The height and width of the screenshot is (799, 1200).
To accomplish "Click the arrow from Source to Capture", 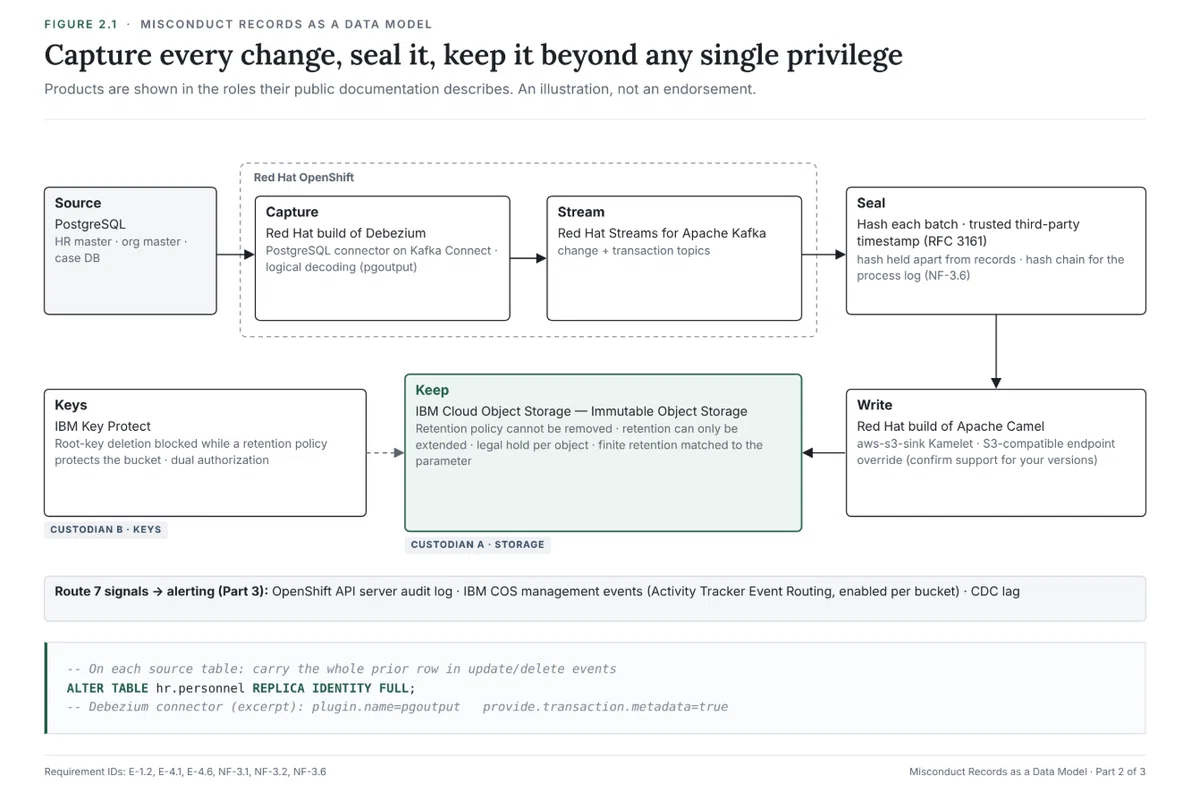I will 236,255.
